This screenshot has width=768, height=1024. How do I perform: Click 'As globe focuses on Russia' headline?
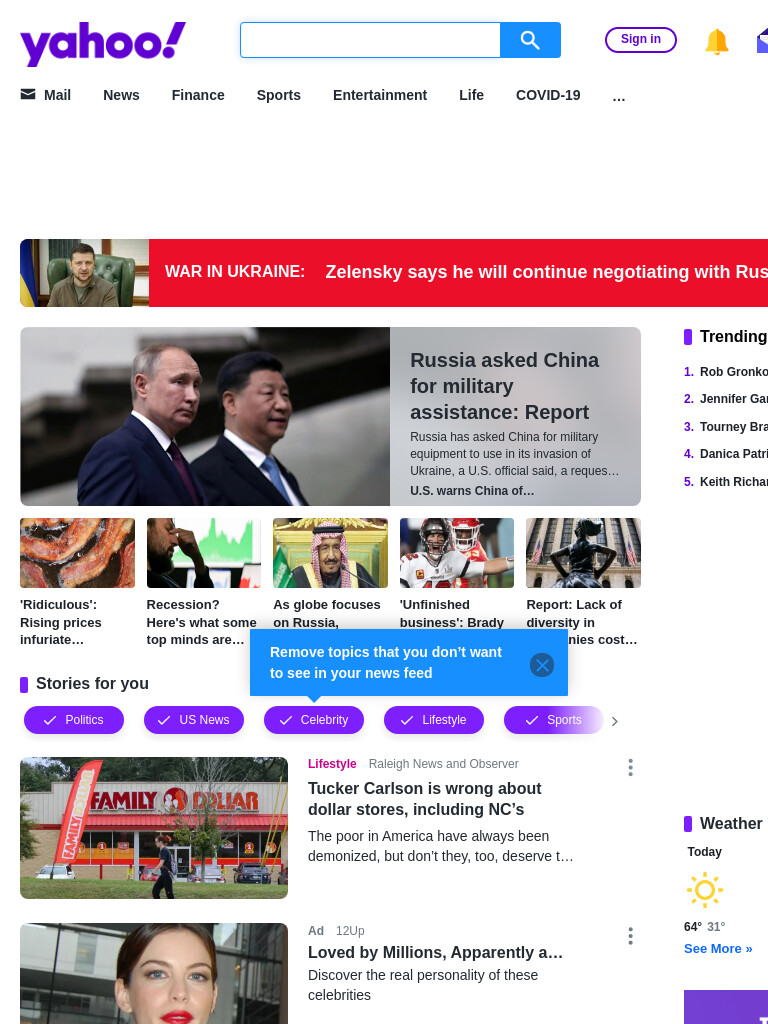[x=327, y=613]
